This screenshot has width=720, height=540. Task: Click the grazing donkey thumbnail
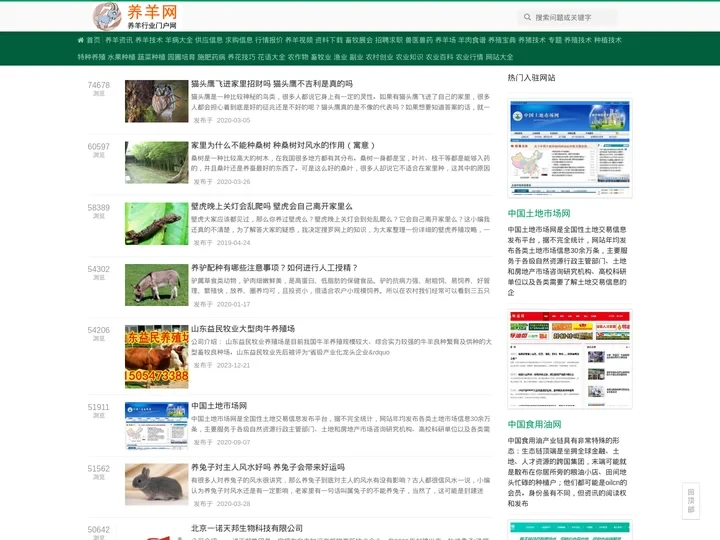tap(157, 285)
